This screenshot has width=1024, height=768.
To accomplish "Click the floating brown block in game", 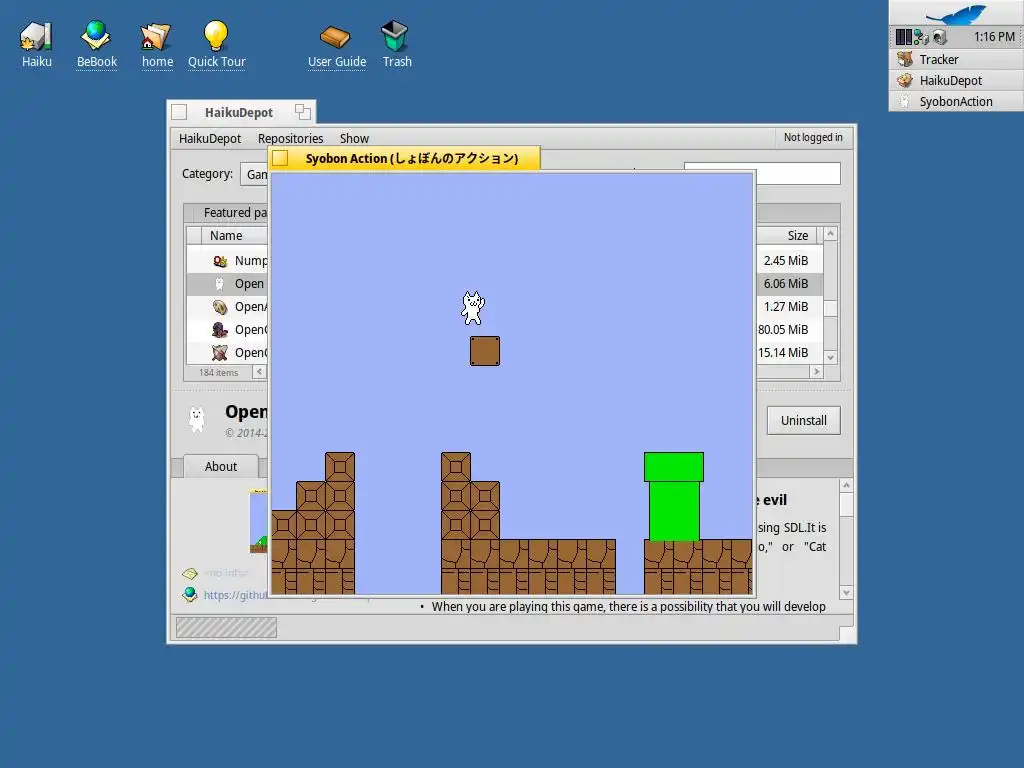I will tap(485, 351).
